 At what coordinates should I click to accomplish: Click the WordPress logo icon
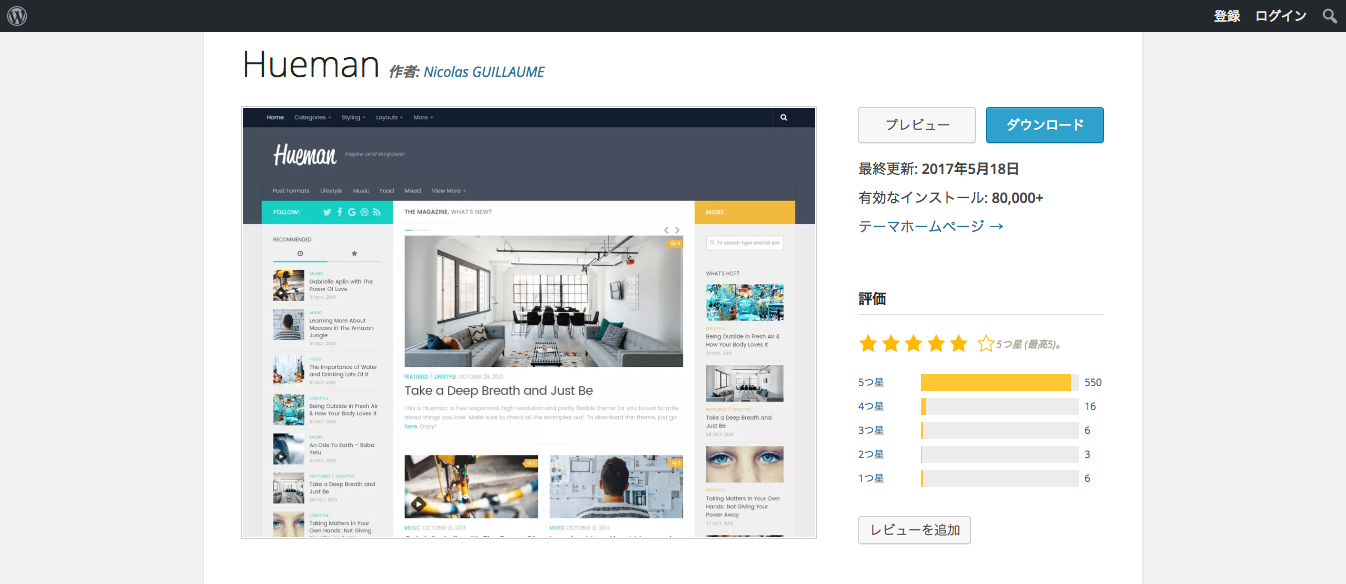click(x=17, y=16)
